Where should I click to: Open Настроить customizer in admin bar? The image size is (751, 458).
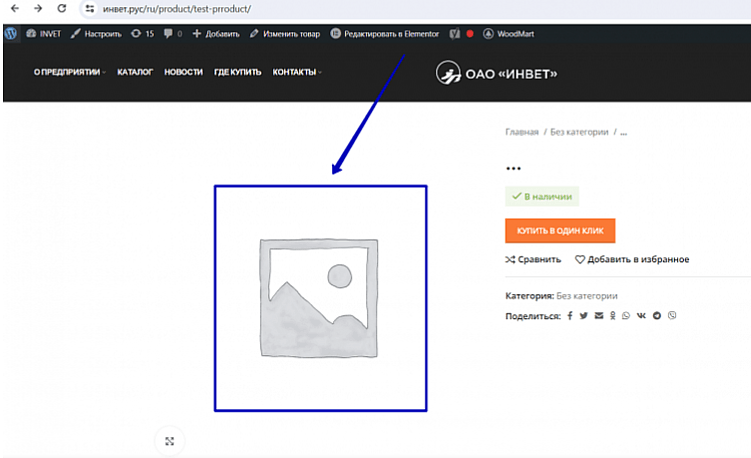click(x=96, y=34)
